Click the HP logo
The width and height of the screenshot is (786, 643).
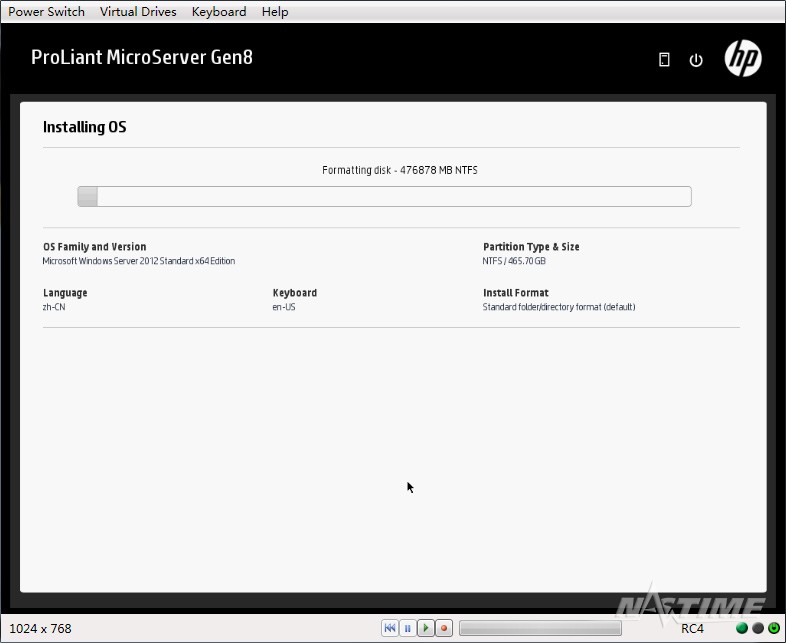[743, 58]
